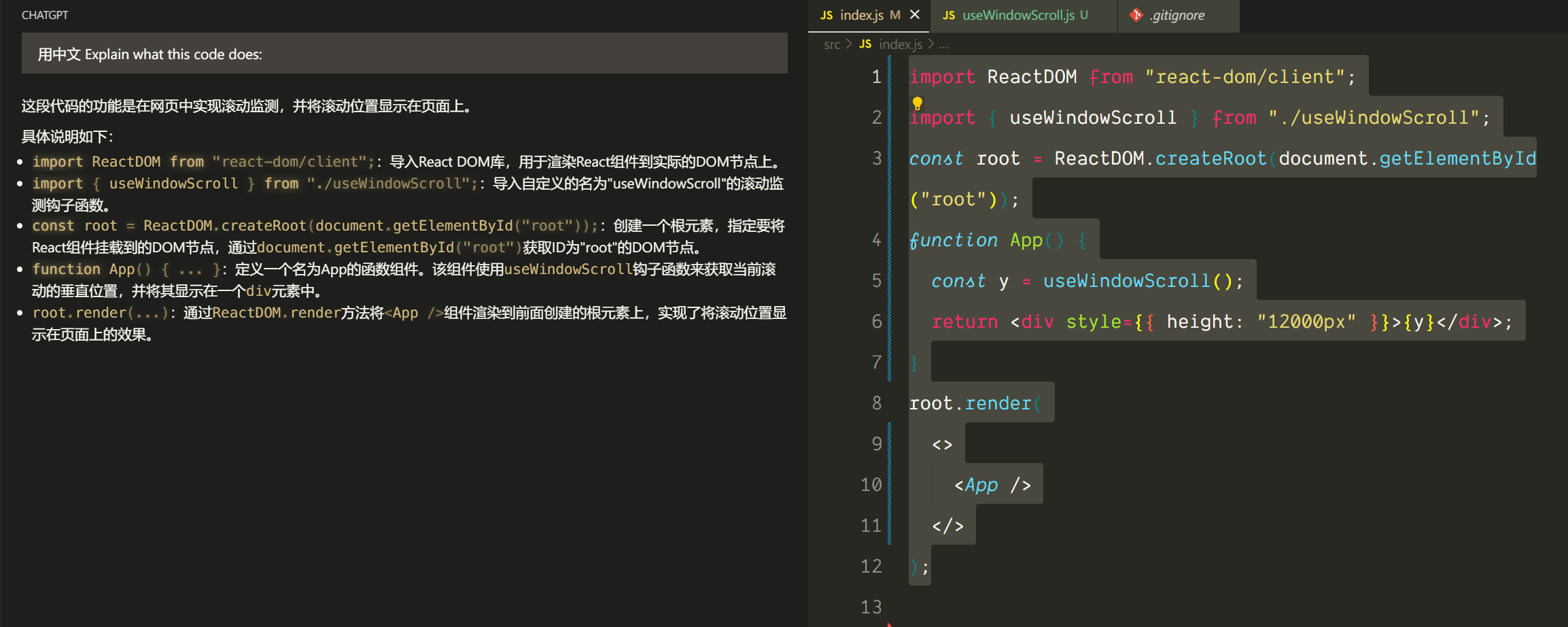Click the Git icon on .gitignore tab
Screen dimensions: 1568x627
1136,15
